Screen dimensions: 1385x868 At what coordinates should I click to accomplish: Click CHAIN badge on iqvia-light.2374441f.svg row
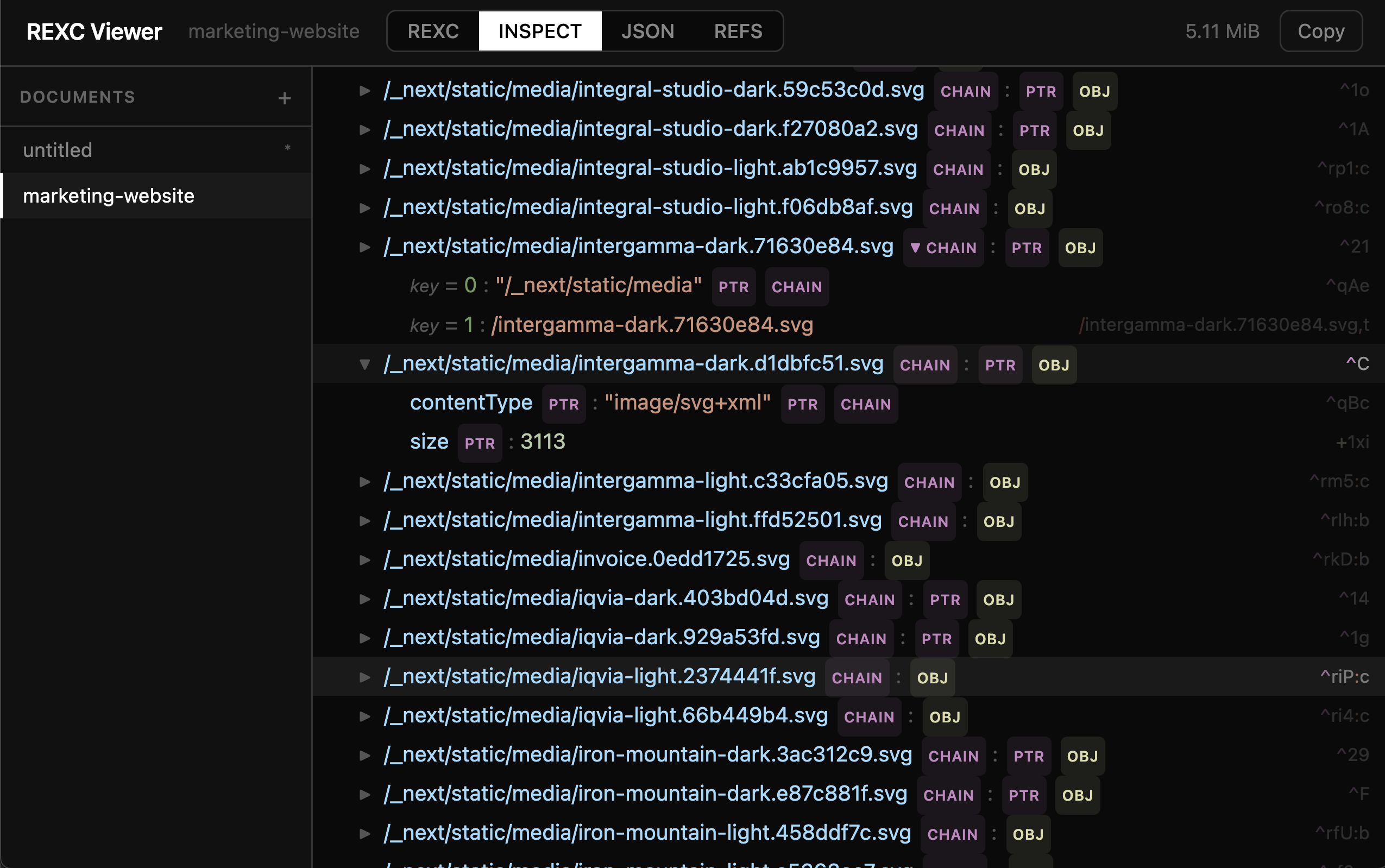857,678
